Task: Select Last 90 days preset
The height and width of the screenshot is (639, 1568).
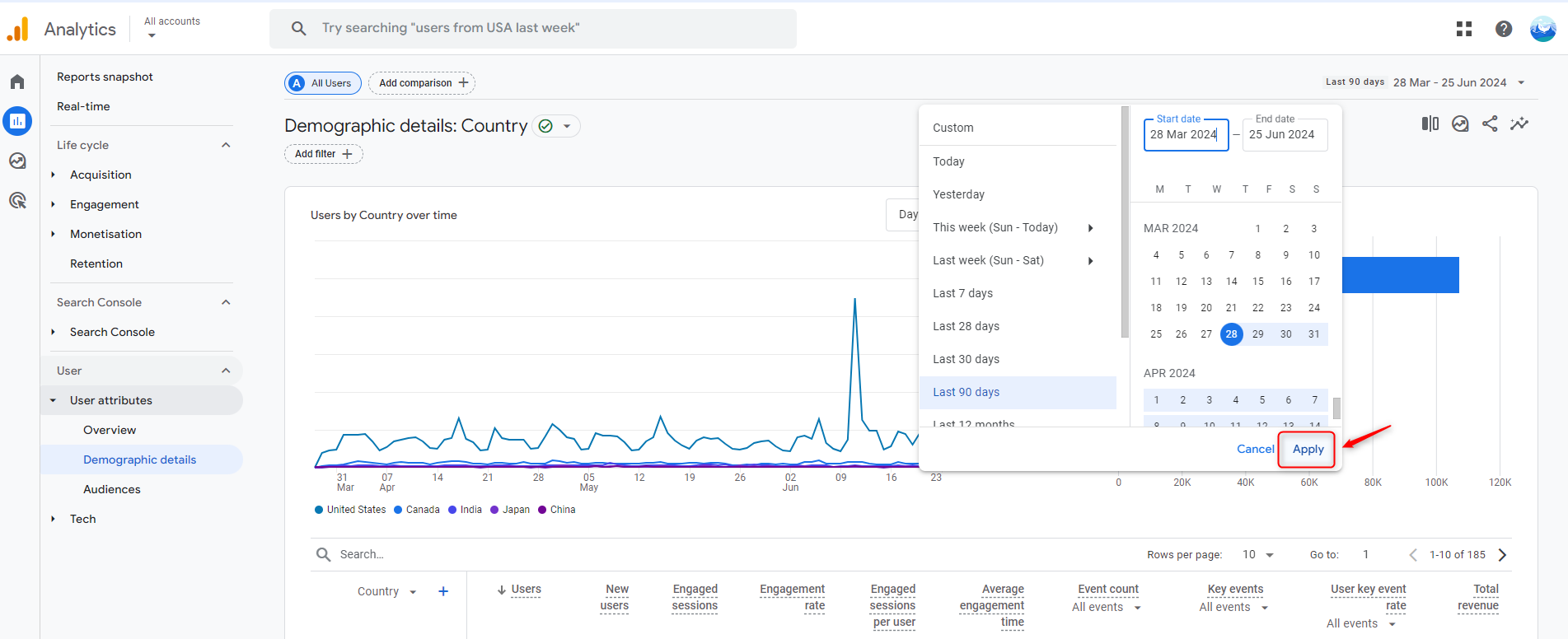Action: click(1018, 392)
